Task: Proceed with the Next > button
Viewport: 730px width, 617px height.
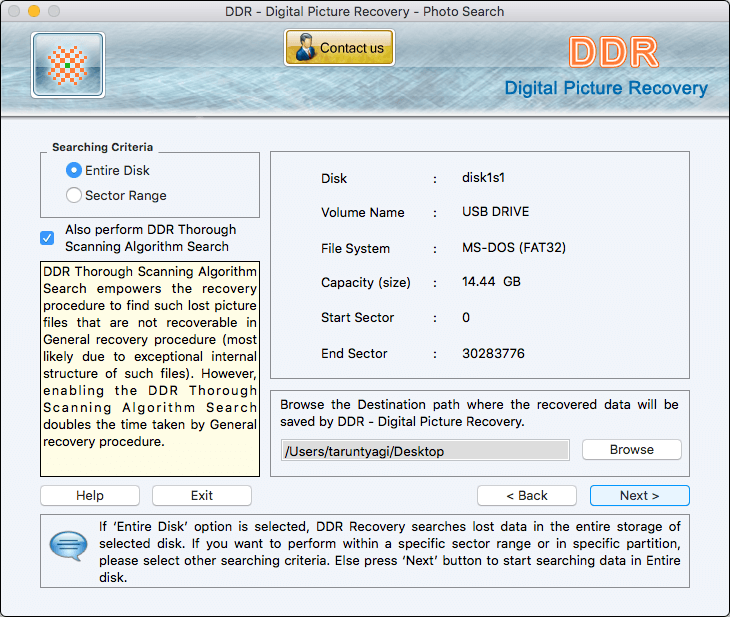Action: [639, 495]
